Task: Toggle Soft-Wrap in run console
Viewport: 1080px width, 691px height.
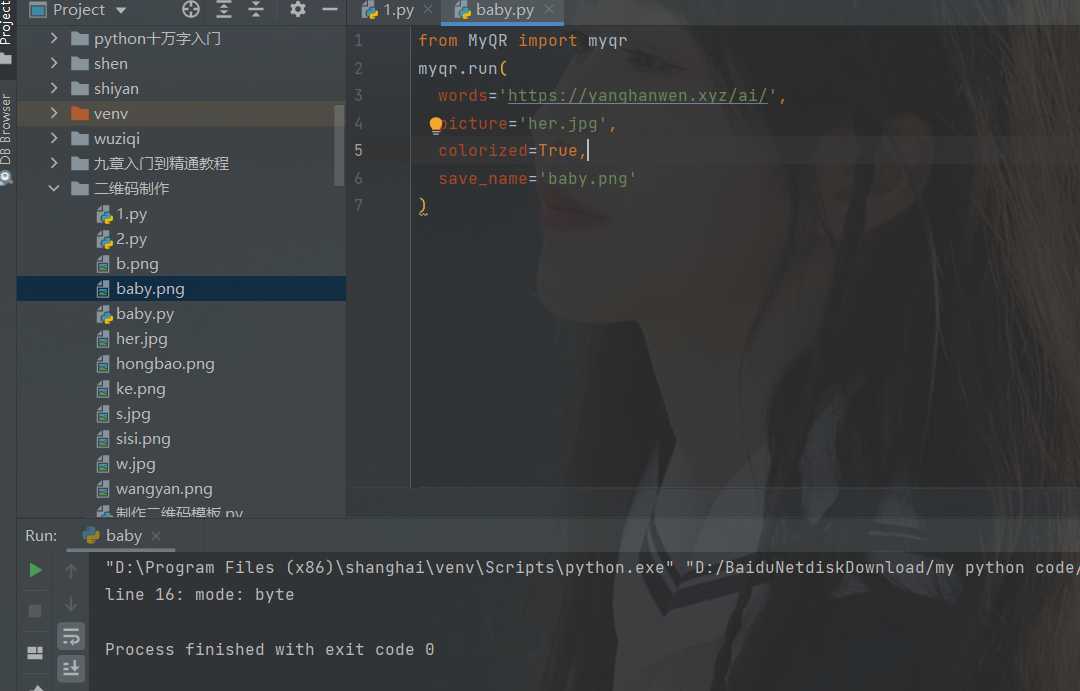Action: 71,636
